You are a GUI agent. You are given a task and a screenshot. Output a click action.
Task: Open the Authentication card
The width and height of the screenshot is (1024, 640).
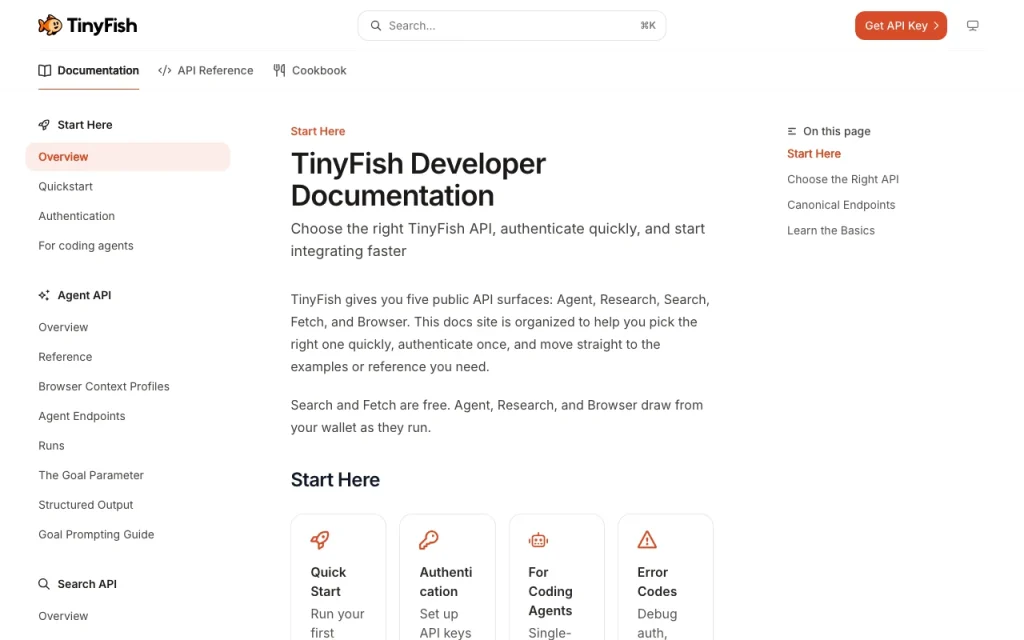point(447,577)
